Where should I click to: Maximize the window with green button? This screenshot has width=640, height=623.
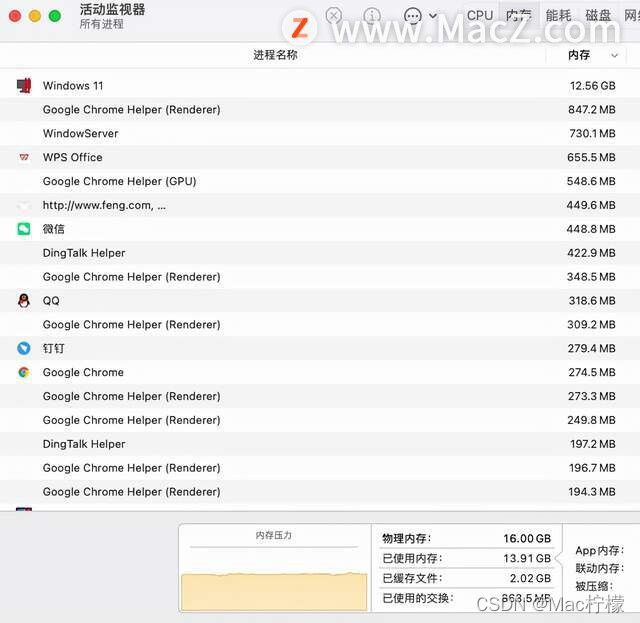point(55,16)
